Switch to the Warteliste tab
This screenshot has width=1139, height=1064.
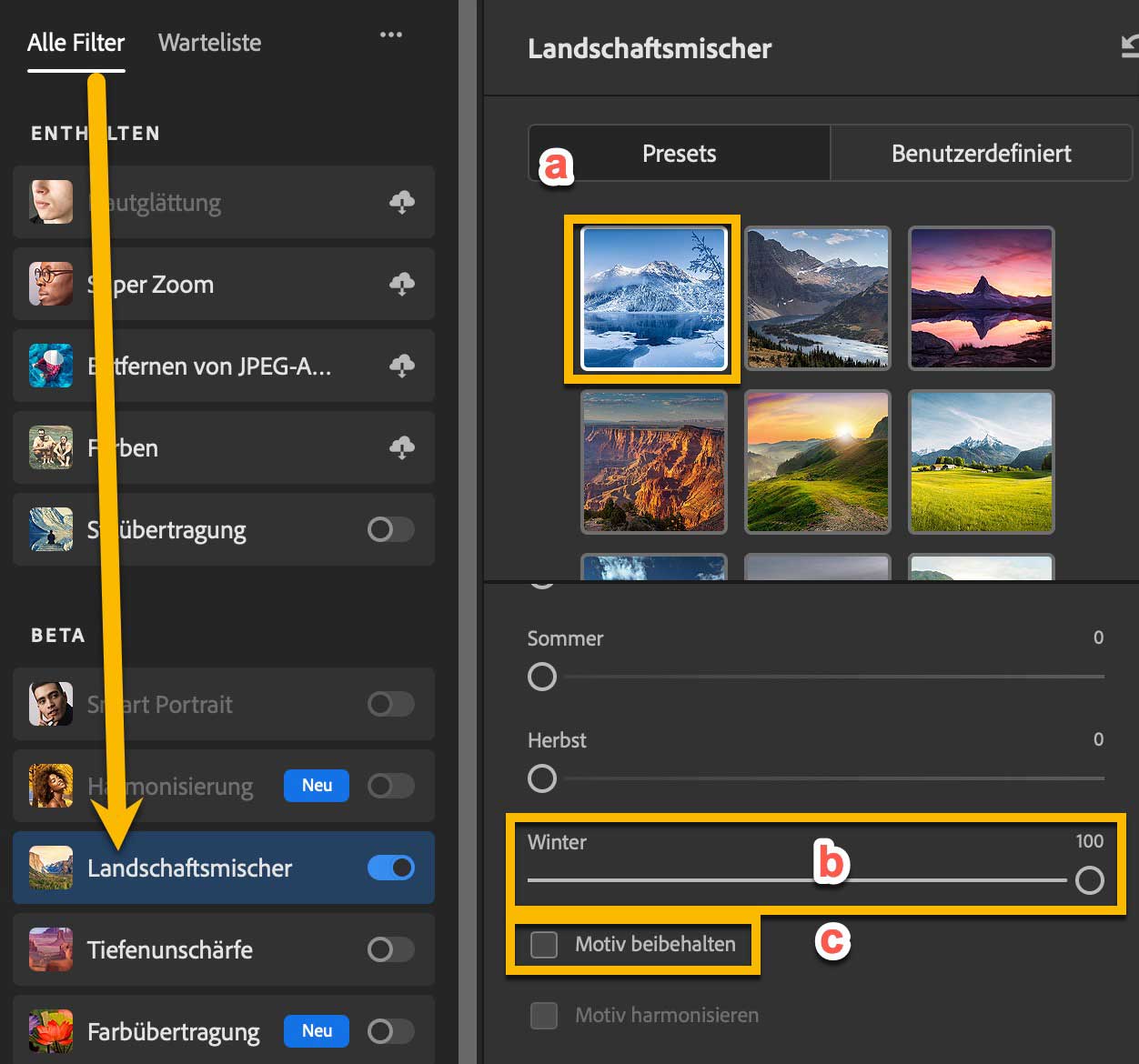209,43
